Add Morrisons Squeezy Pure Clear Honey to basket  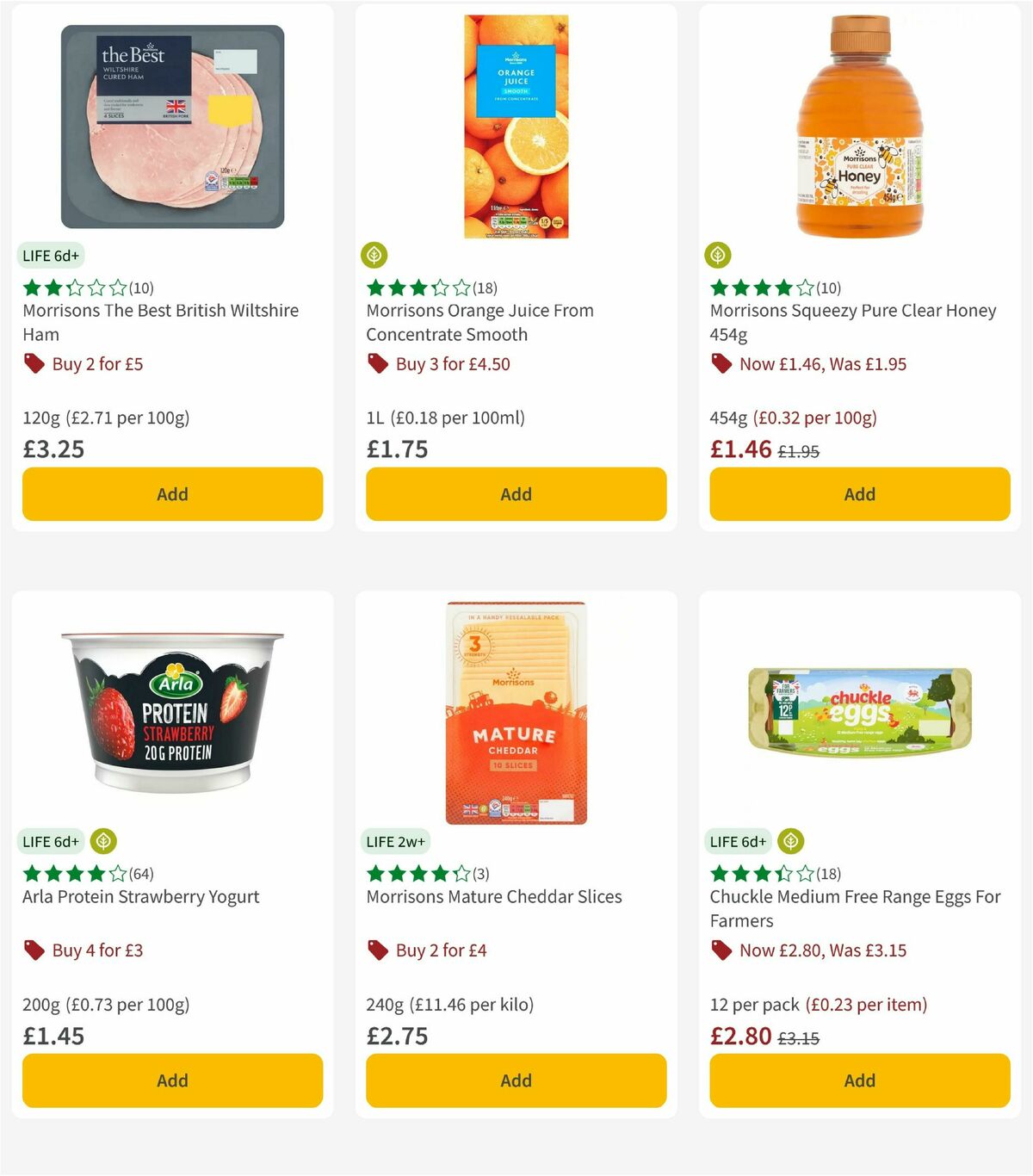click(x=859, y=494)
